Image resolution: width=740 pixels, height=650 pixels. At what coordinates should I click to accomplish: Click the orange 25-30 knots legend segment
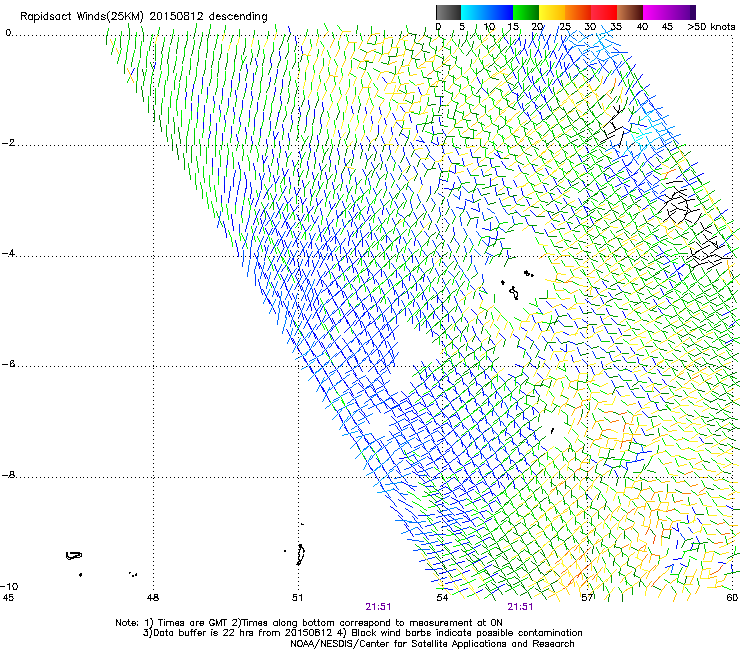click(578, 12)
